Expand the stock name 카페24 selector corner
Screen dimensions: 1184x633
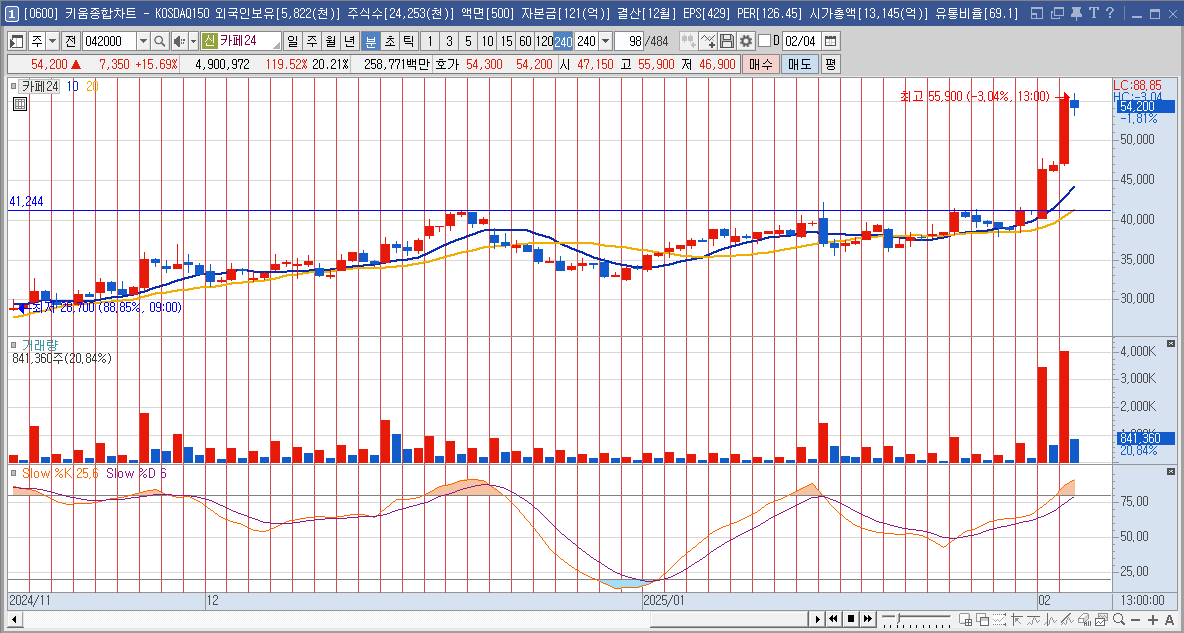click(276, 46)
